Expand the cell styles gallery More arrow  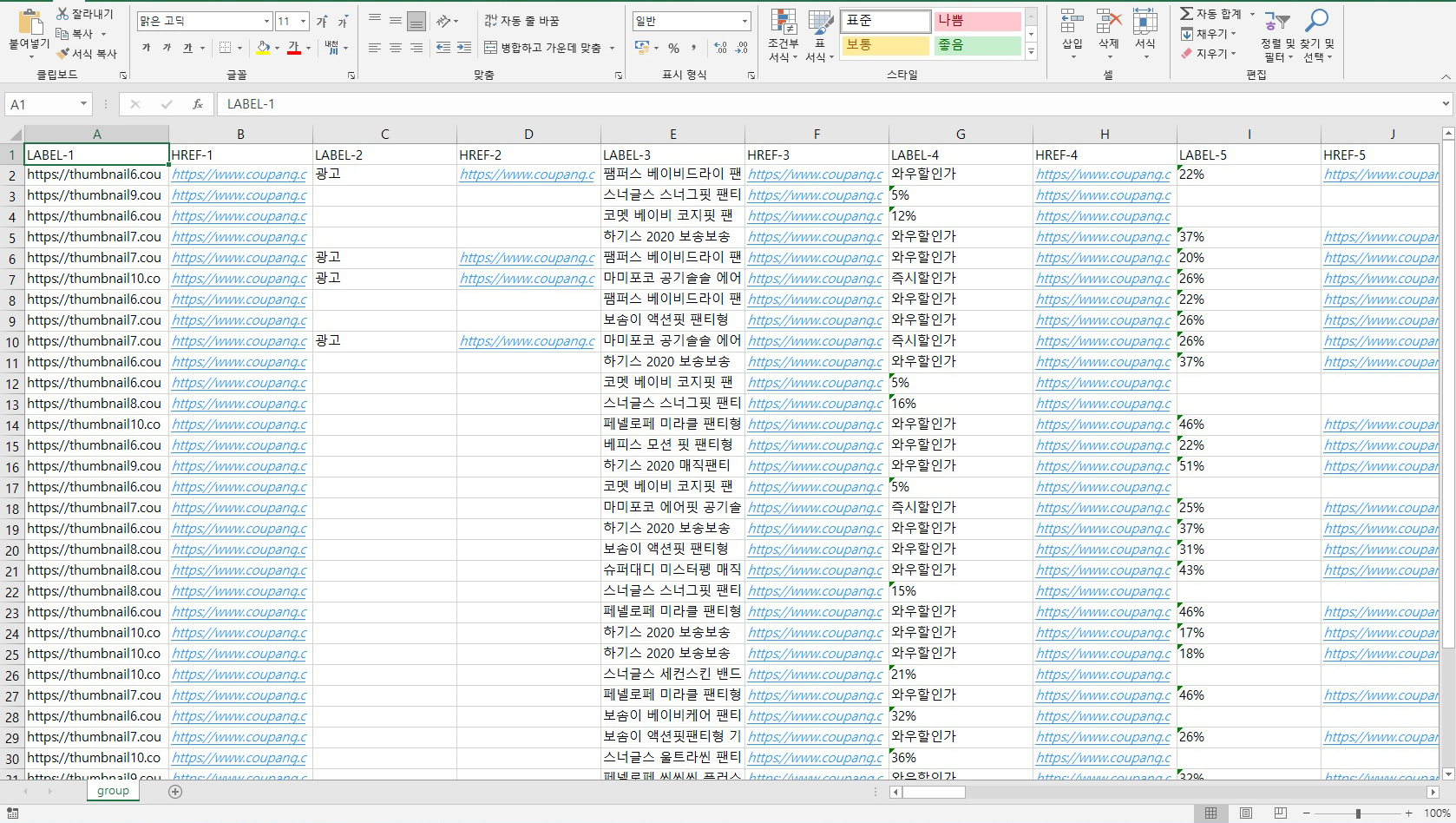[x=1031, y=52]
